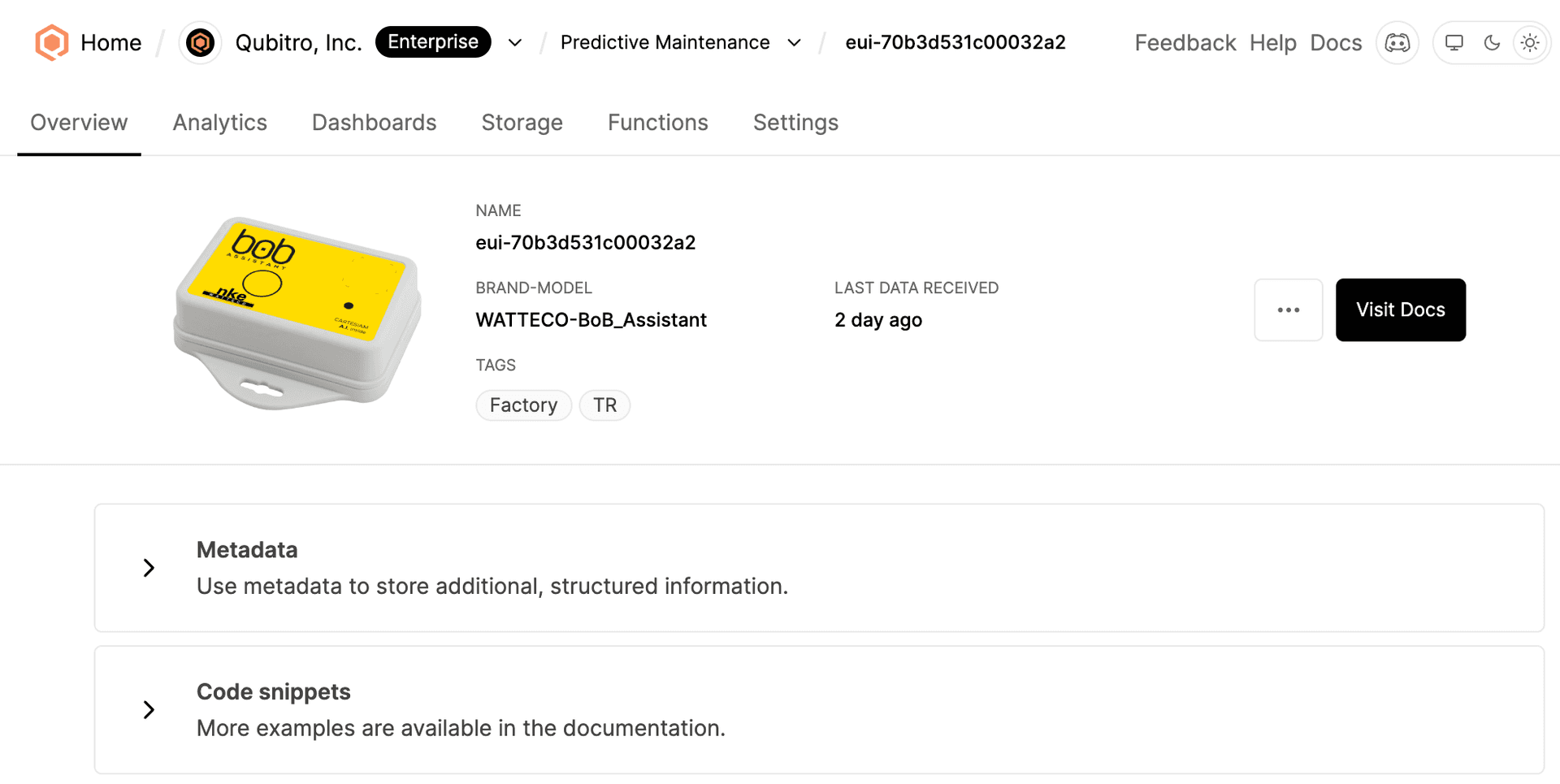Viewport: 1560px width, 784px height.
Task: Expand the Code snippets section
Action: coord(149,710)
